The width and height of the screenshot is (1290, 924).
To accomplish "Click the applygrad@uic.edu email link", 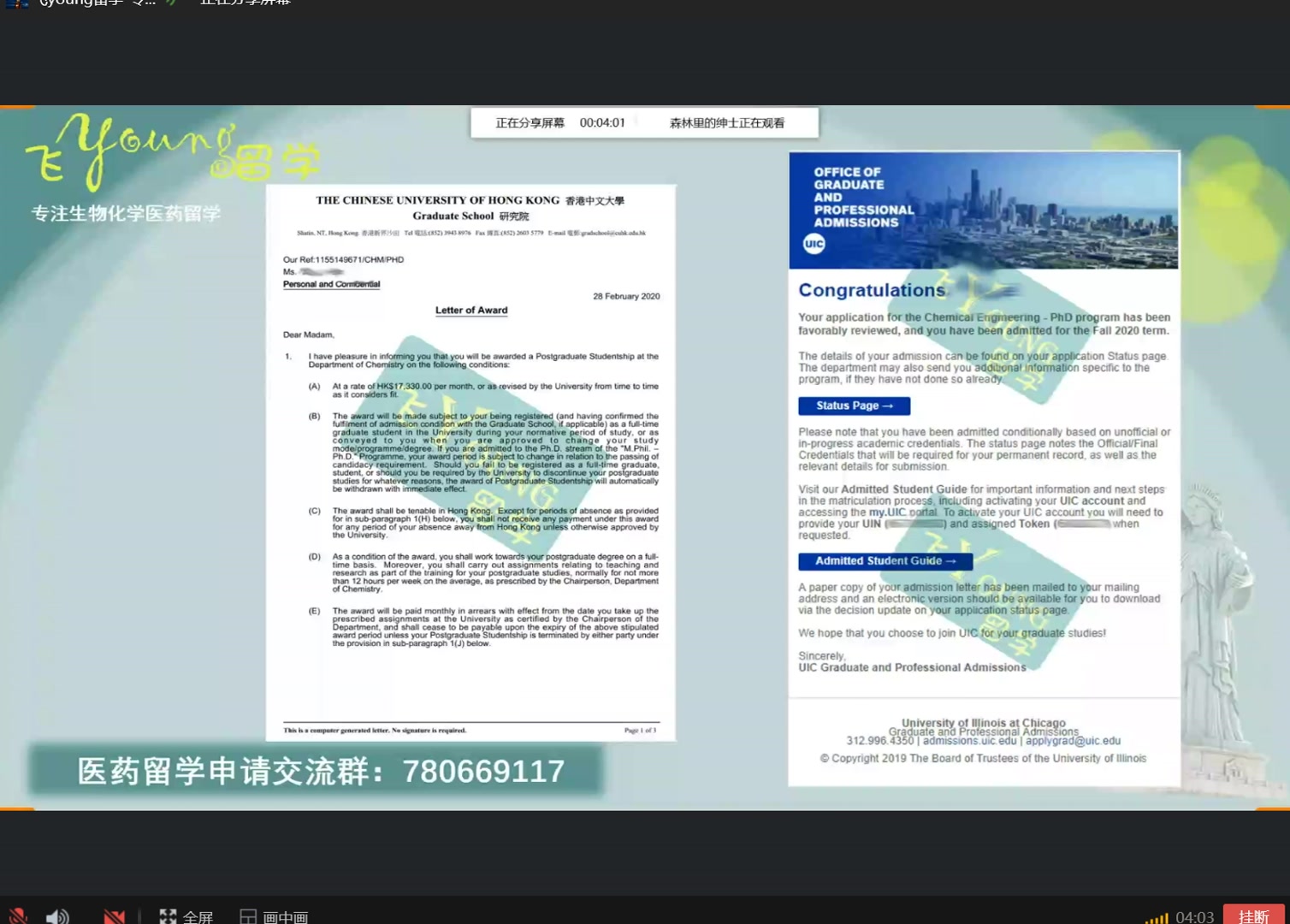I will [1073, 741].
